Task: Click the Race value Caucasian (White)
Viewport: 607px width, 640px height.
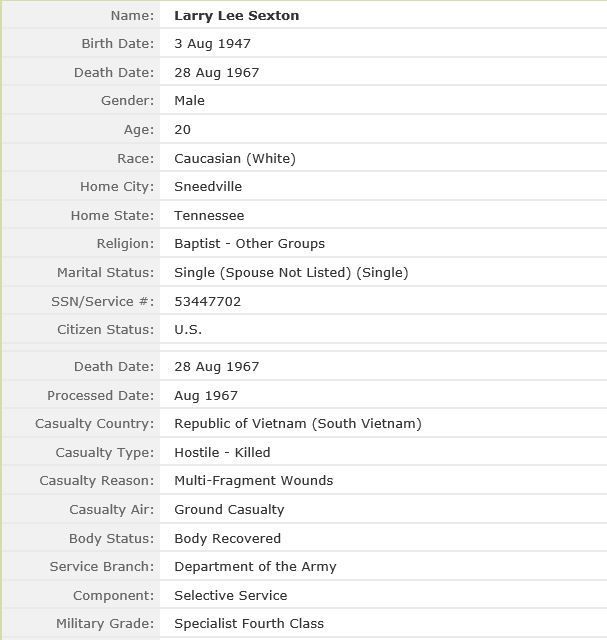Action: [x=234, y=158]
